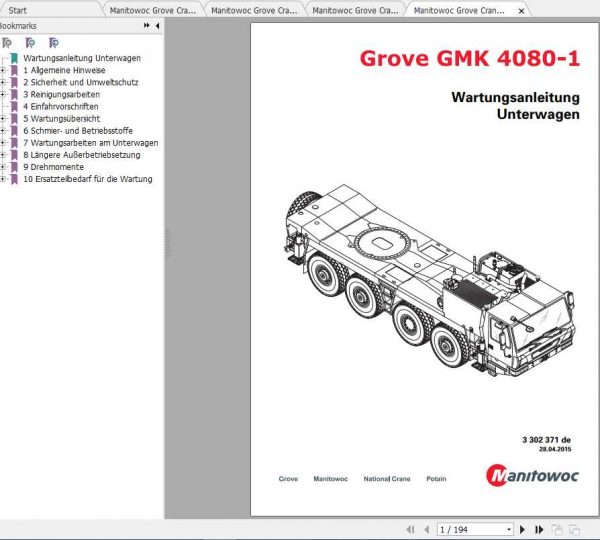The image size is (600, 540).
Task: Expand the 8 Längere Außerbetriebsetzung bookmark
Action: click(2, 155)
